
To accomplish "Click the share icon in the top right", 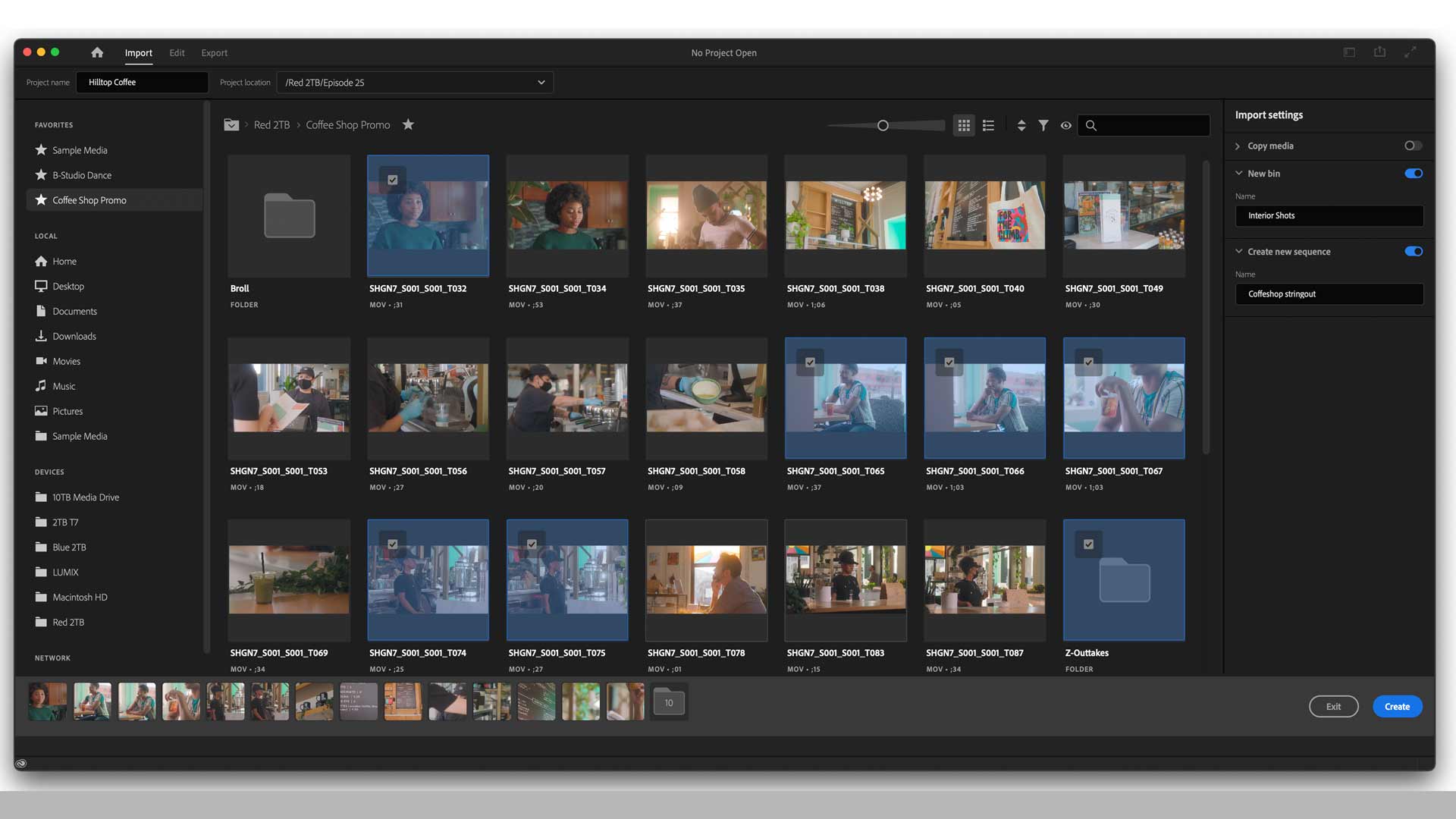I will 1379,52.
